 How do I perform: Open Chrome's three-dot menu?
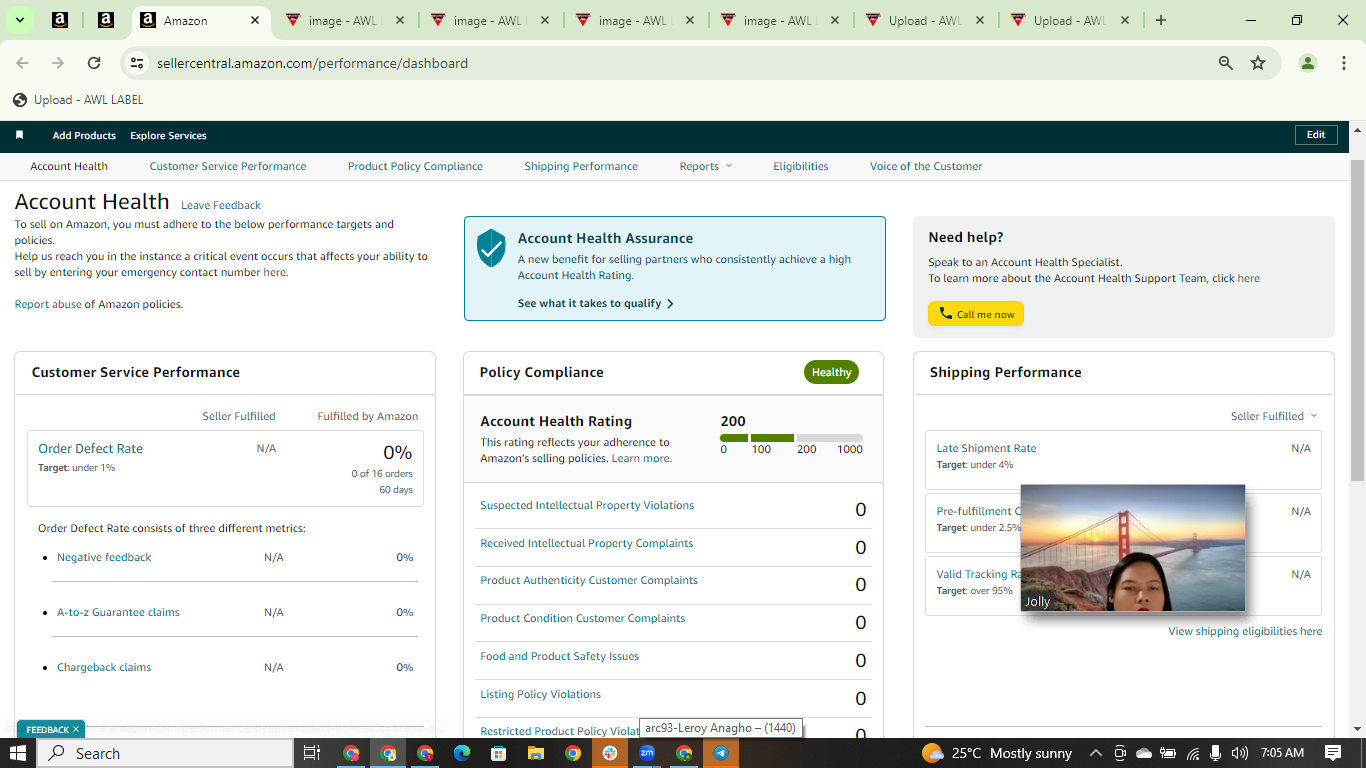[x=1343, y=63]
